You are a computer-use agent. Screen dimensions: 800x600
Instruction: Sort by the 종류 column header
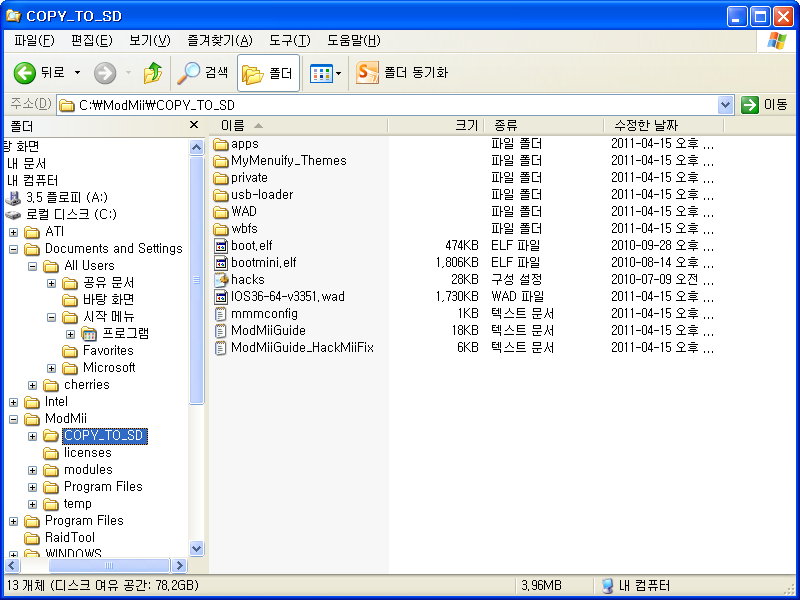[x=543, y=125]
